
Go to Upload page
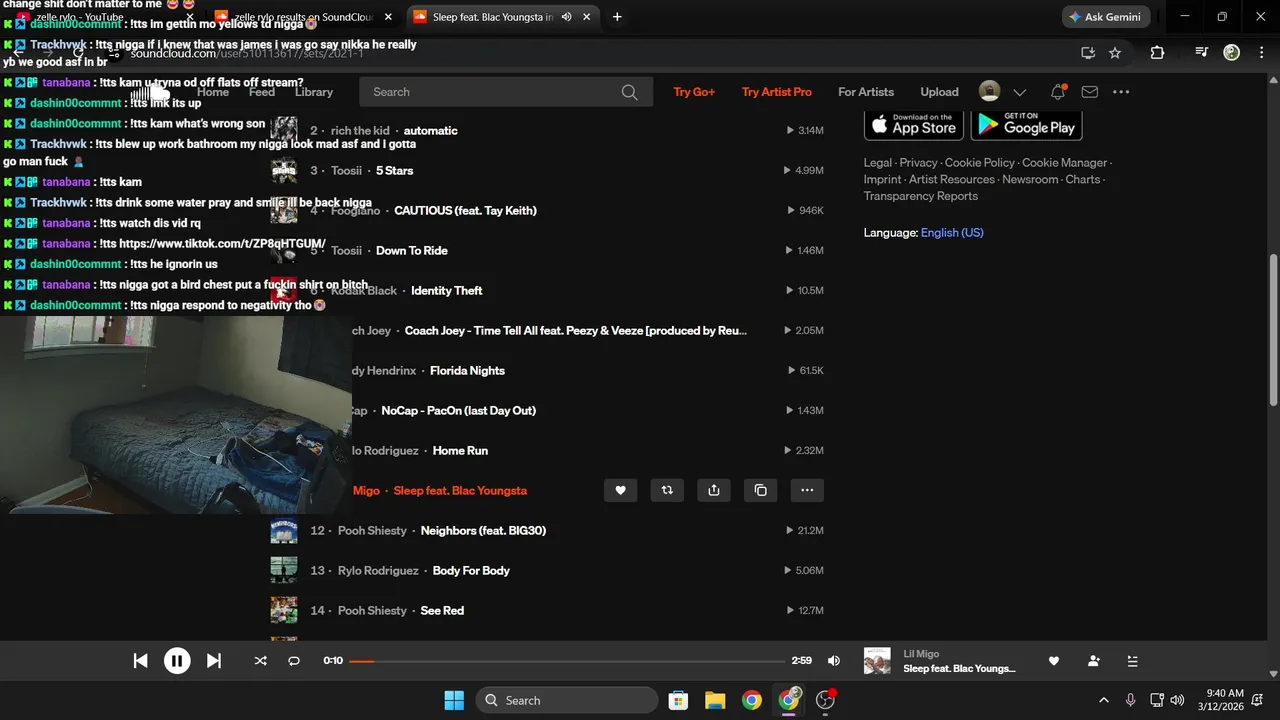939,92
